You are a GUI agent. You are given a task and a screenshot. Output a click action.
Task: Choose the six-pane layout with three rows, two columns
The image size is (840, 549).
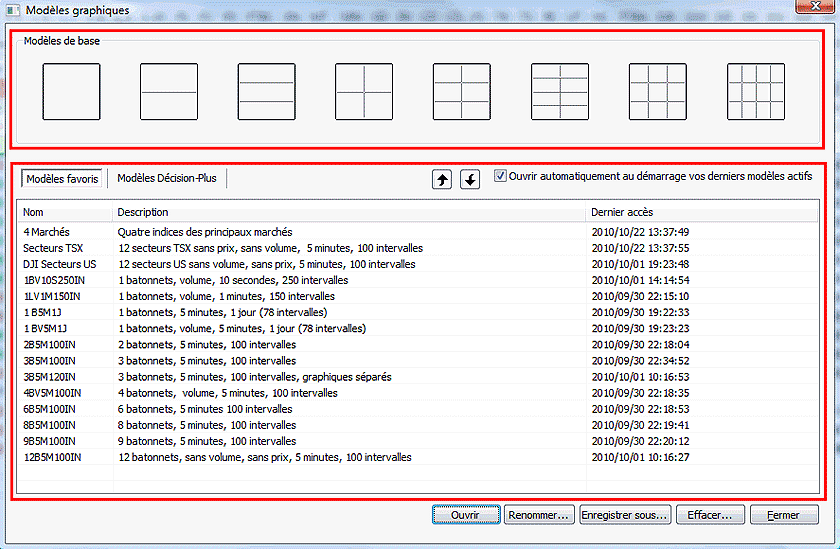pyautogui.click(x=462, y=92)
